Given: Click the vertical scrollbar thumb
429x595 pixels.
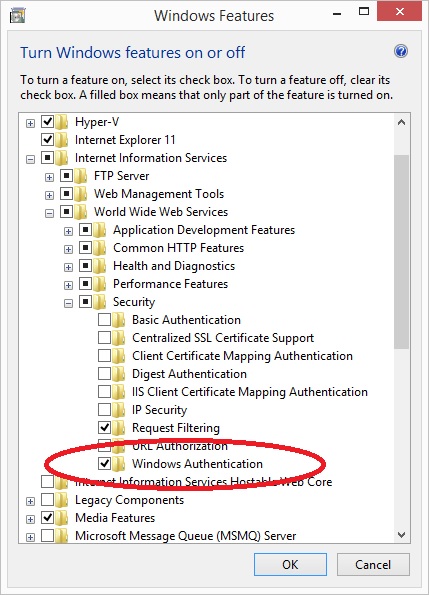Looking at the screenshot, I should [x=401, y=252].
